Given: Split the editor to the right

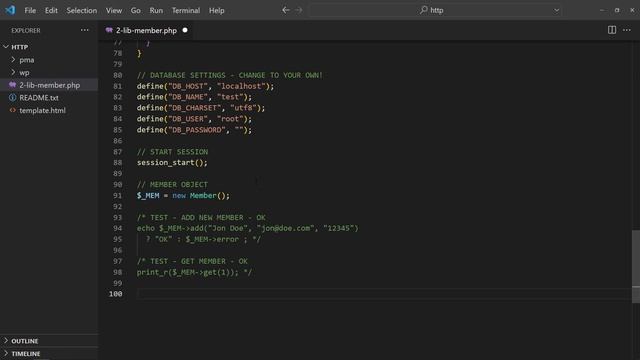Looking at the screenshot, I should (x=611, y=30).
